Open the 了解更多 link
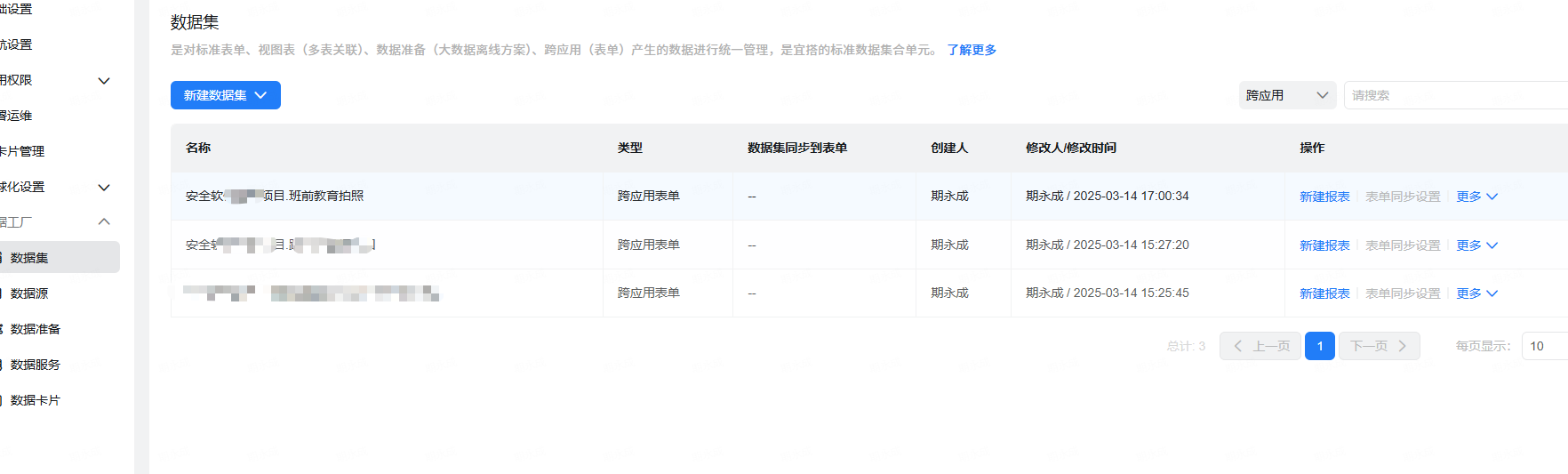The height and width of the screenshot is (474, 1568). click(x=972, y=50)
